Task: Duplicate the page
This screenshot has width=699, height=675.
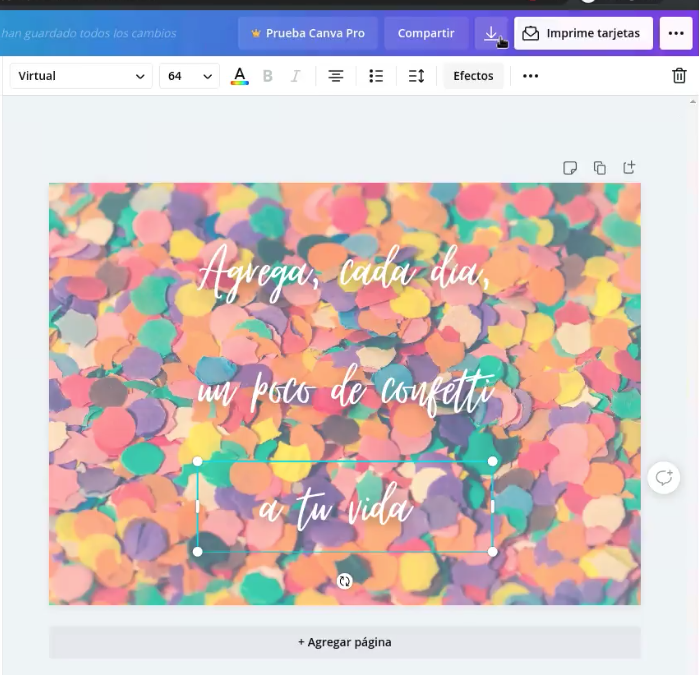Action: pos(600,168)
